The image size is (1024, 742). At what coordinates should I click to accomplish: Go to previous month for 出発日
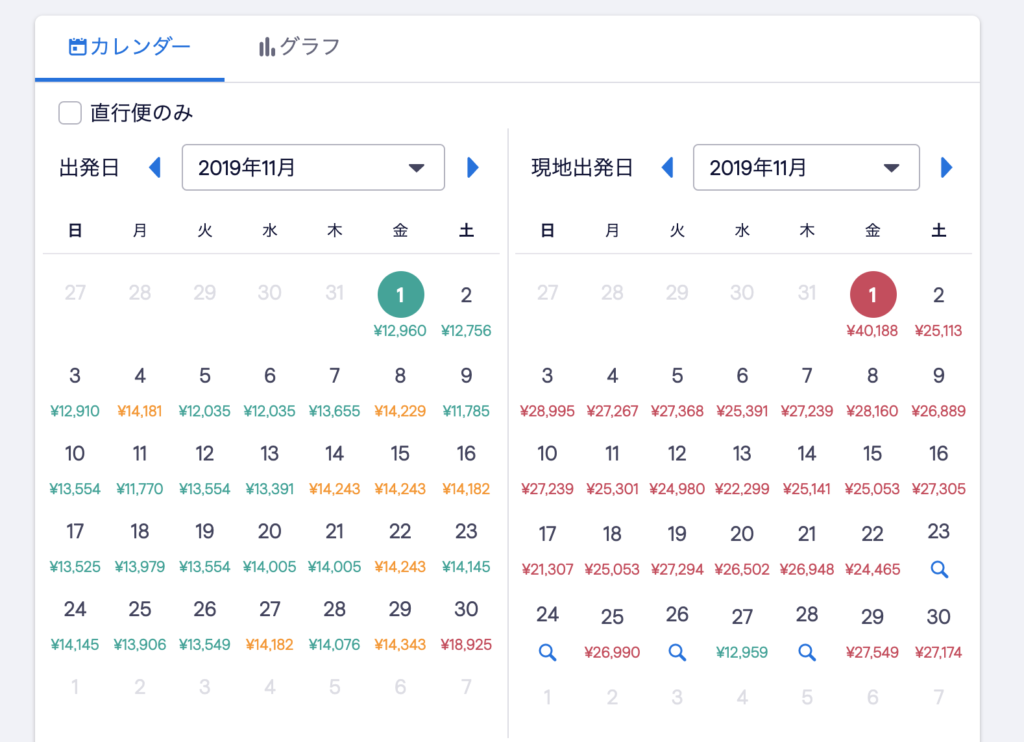point(154,168)
